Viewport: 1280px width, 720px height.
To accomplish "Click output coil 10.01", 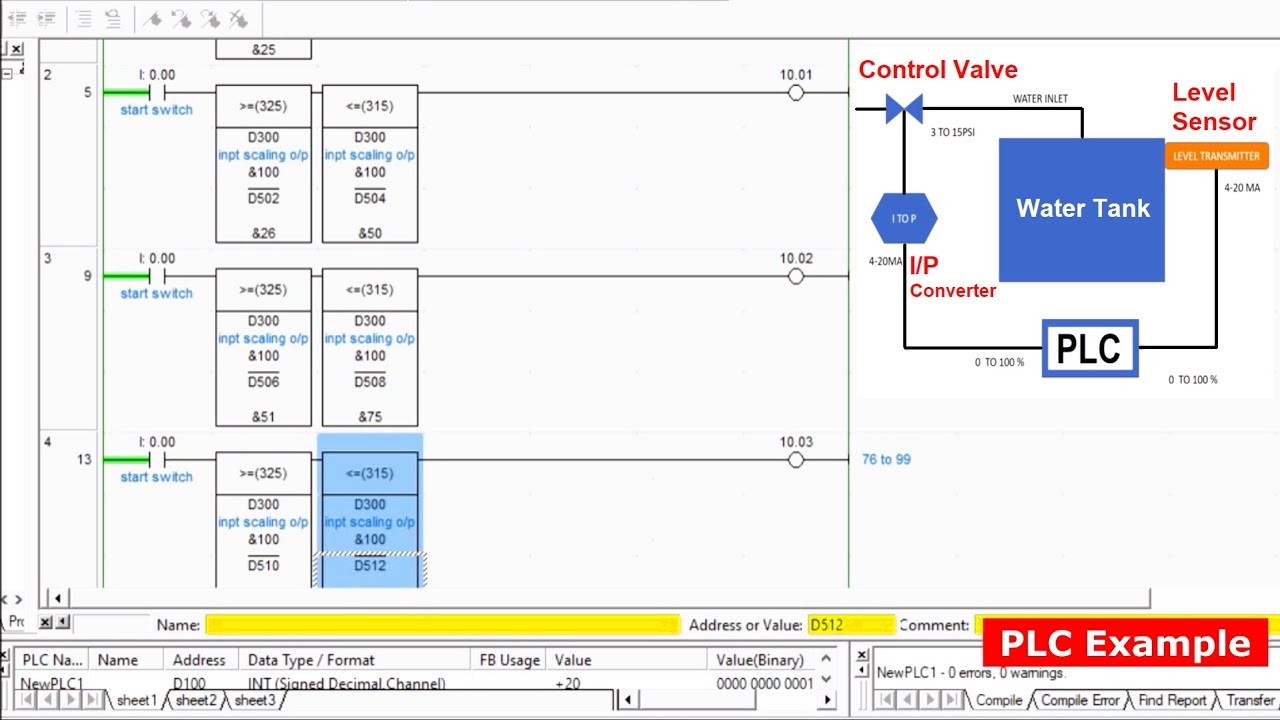I will click(x=796, y=93).
